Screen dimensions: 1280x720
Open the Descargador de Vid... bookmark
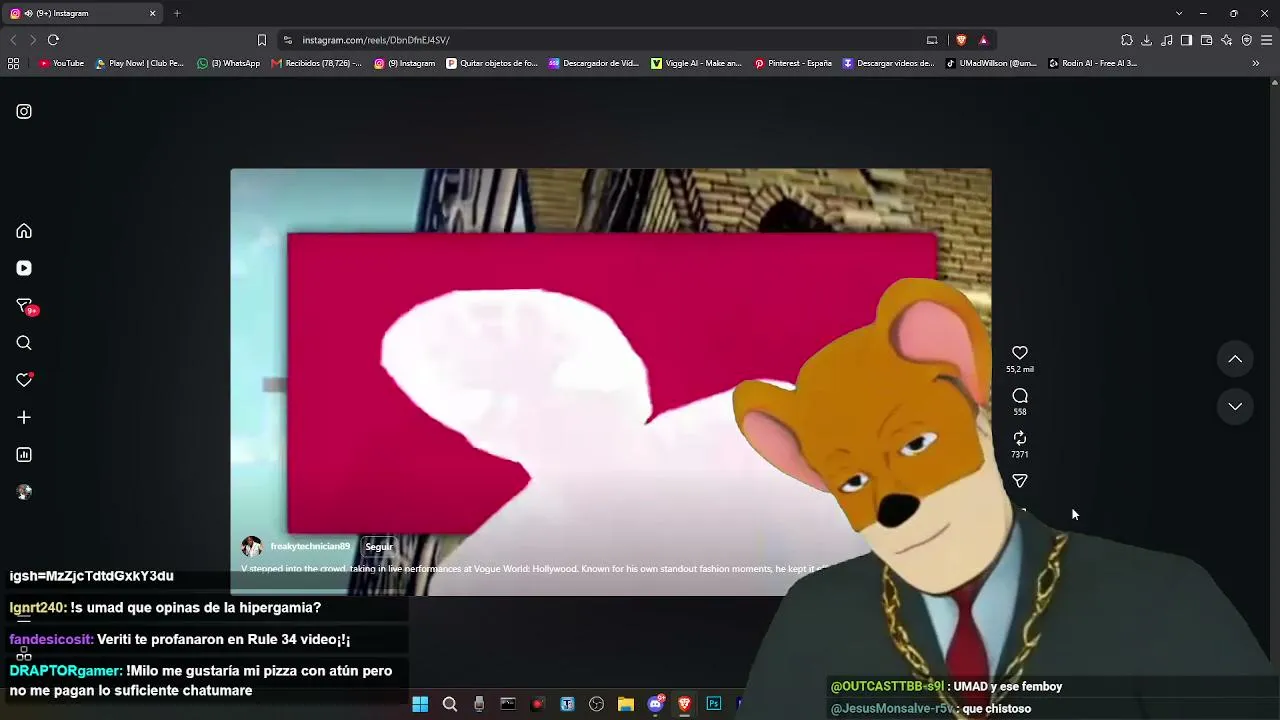tap(594, 63)
